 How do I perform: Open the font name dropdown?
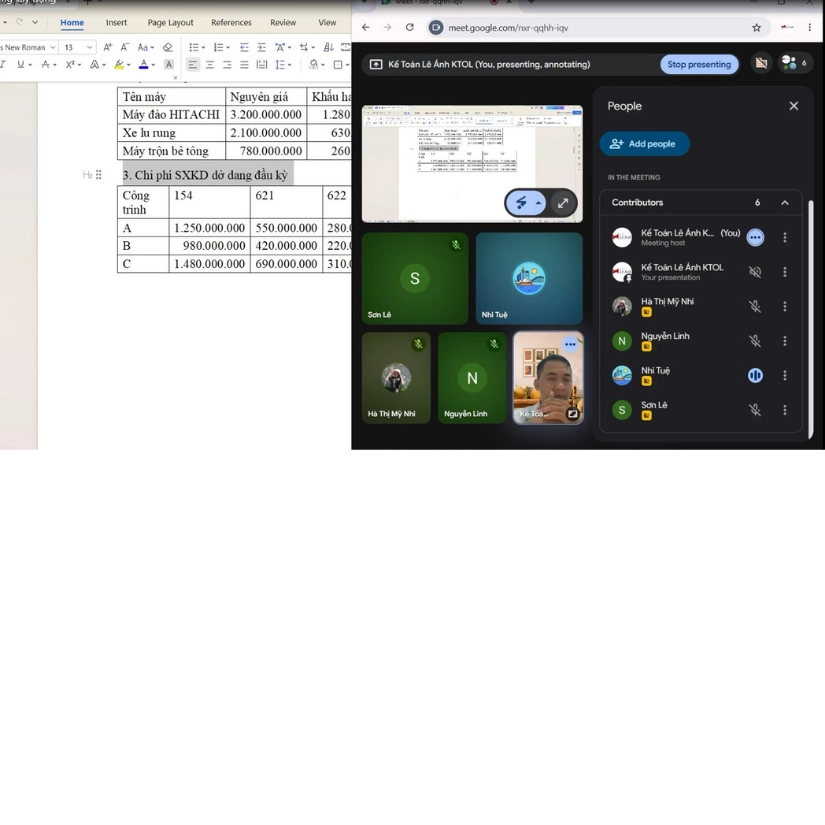pos(53,47)
